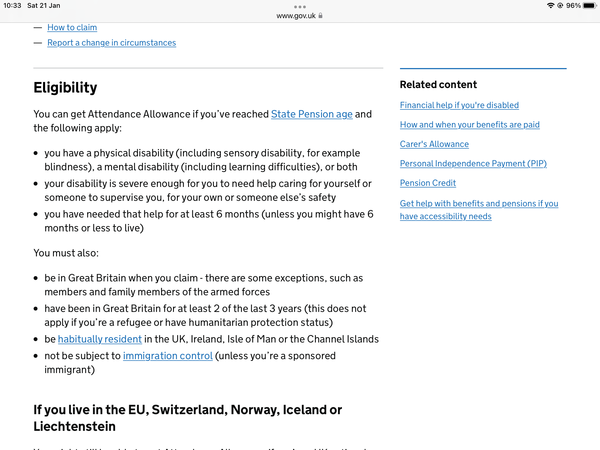Open Financial help if you're disabled

click(459, 105)
